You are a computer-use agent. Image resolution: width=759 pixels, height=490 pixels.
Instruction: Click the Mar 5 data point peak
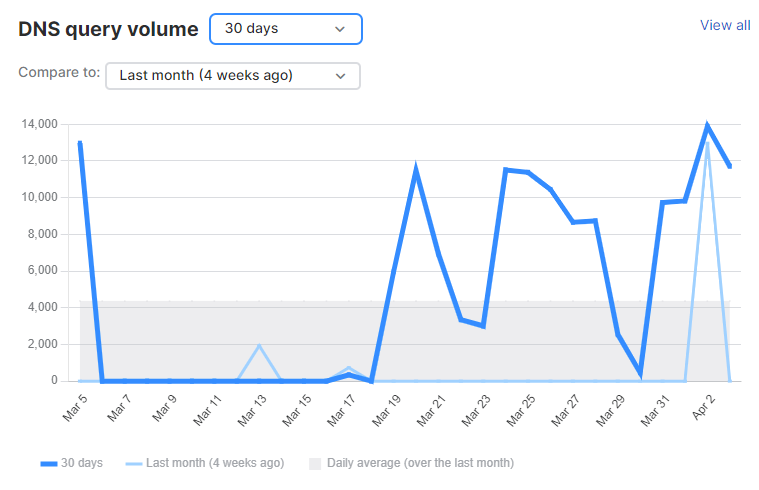pos(79,143)
